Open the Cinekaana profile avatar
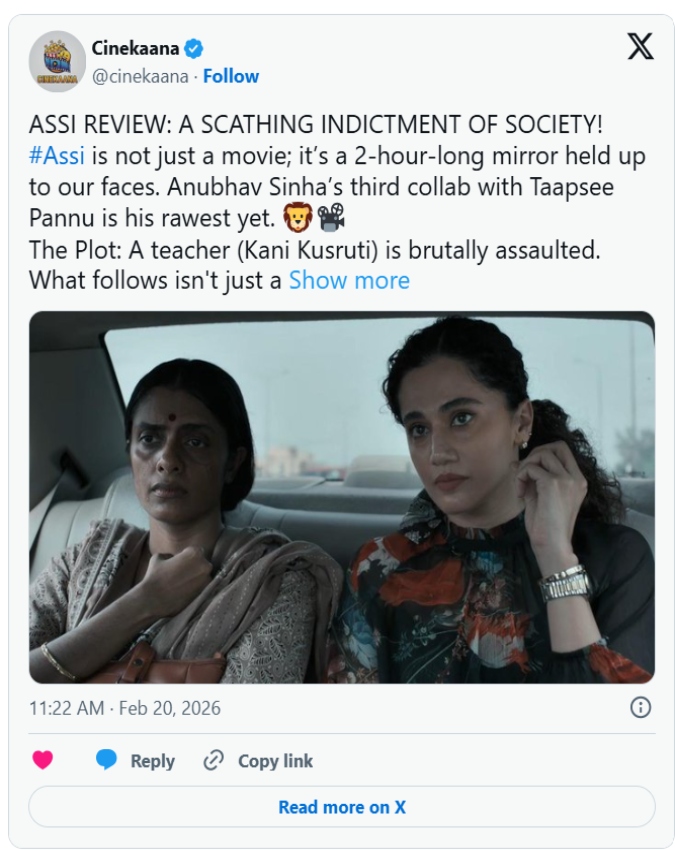The width and height of the screenshot is (675, 850). (57, 60)
